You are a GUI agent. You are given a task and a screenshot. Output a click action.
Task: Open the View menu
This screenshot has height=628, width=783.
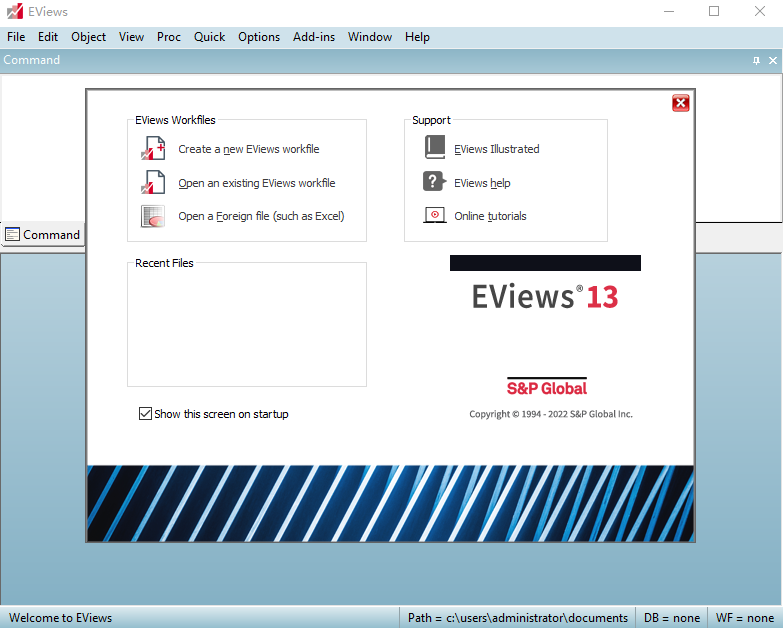(131, 37)
